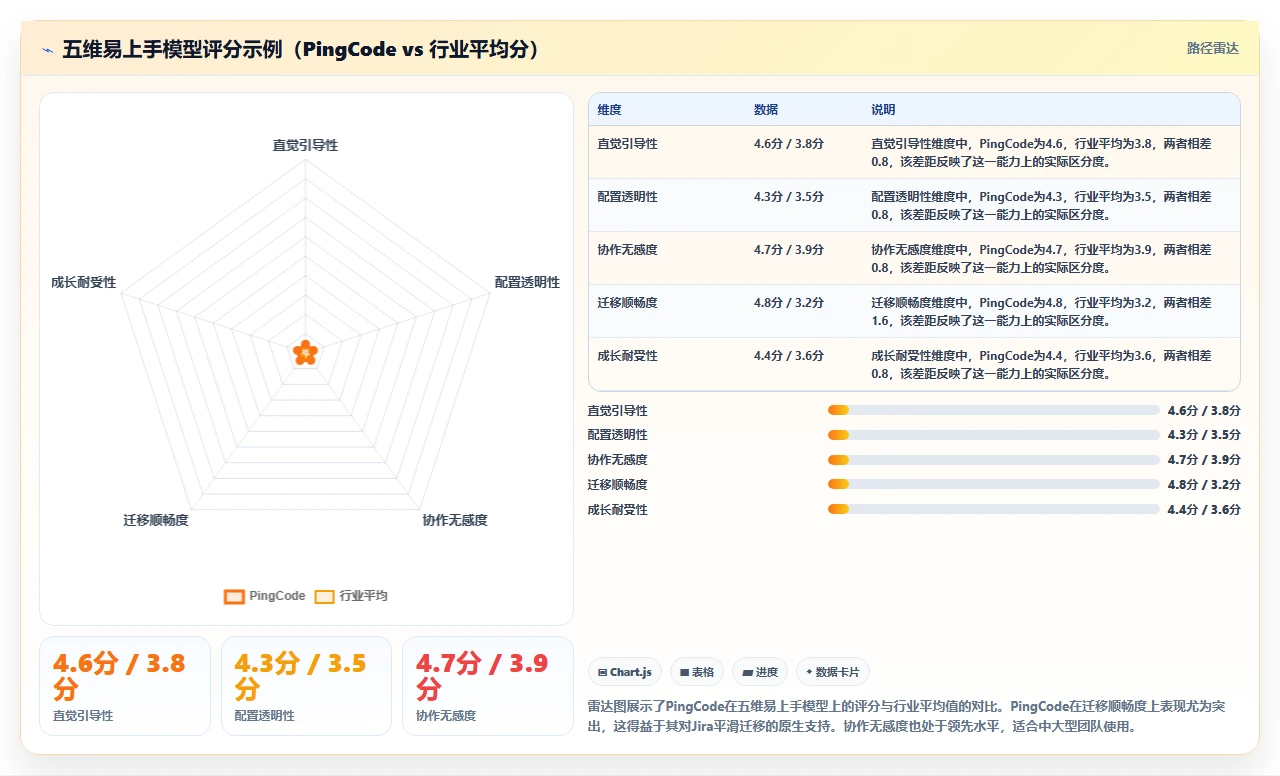Click the 直觉引导性 progress bar

[994, 410]
